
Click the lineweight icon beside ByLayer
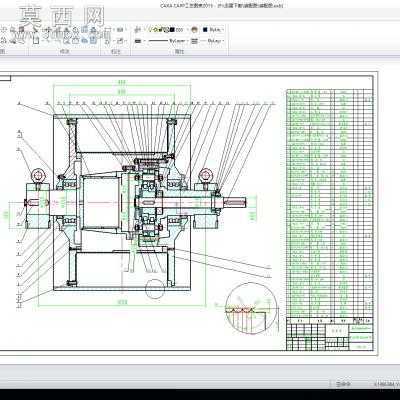(x=195, y=41)
